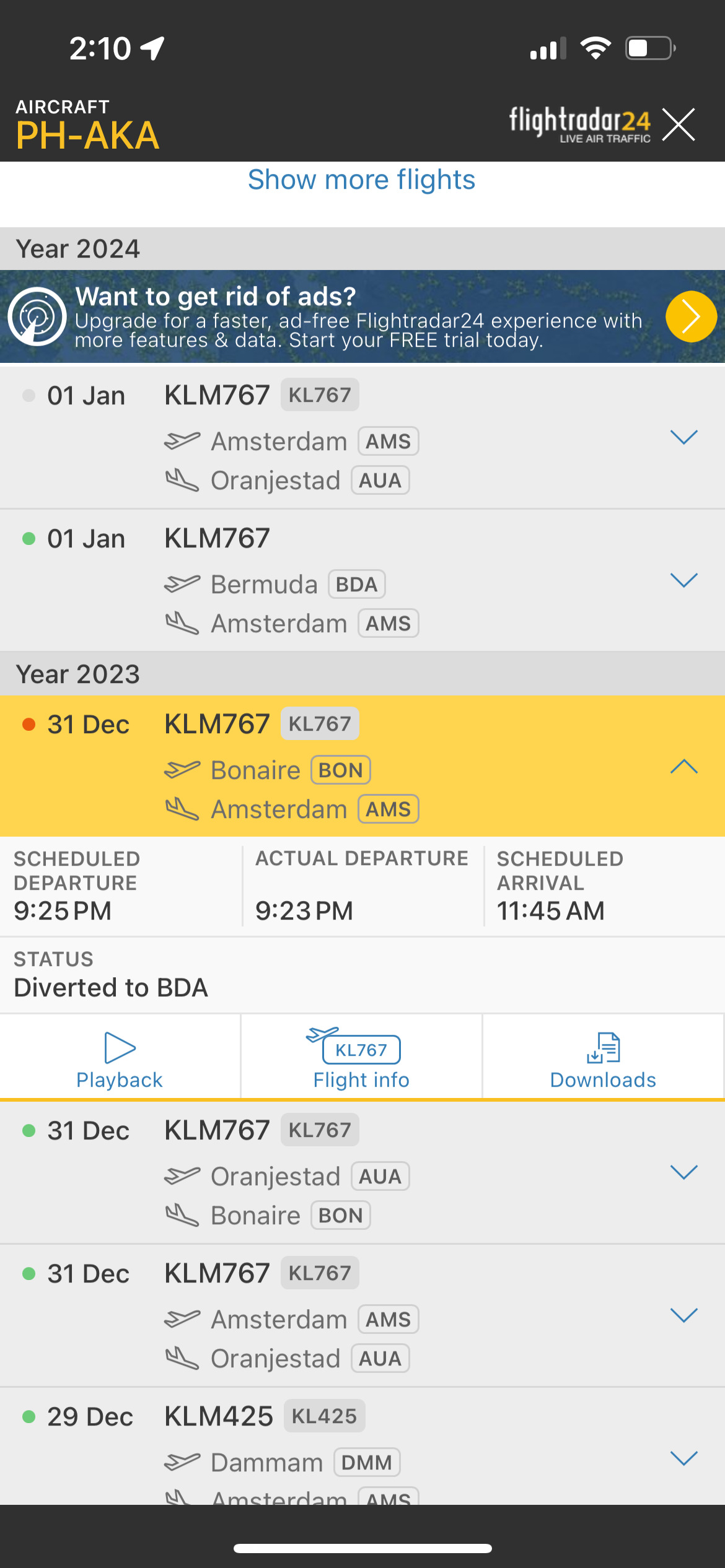Tap the KL767 flight number badge on 01 Jan
Image resolution: width=725 pixels, height=1568 pixels.
[320, 394]
